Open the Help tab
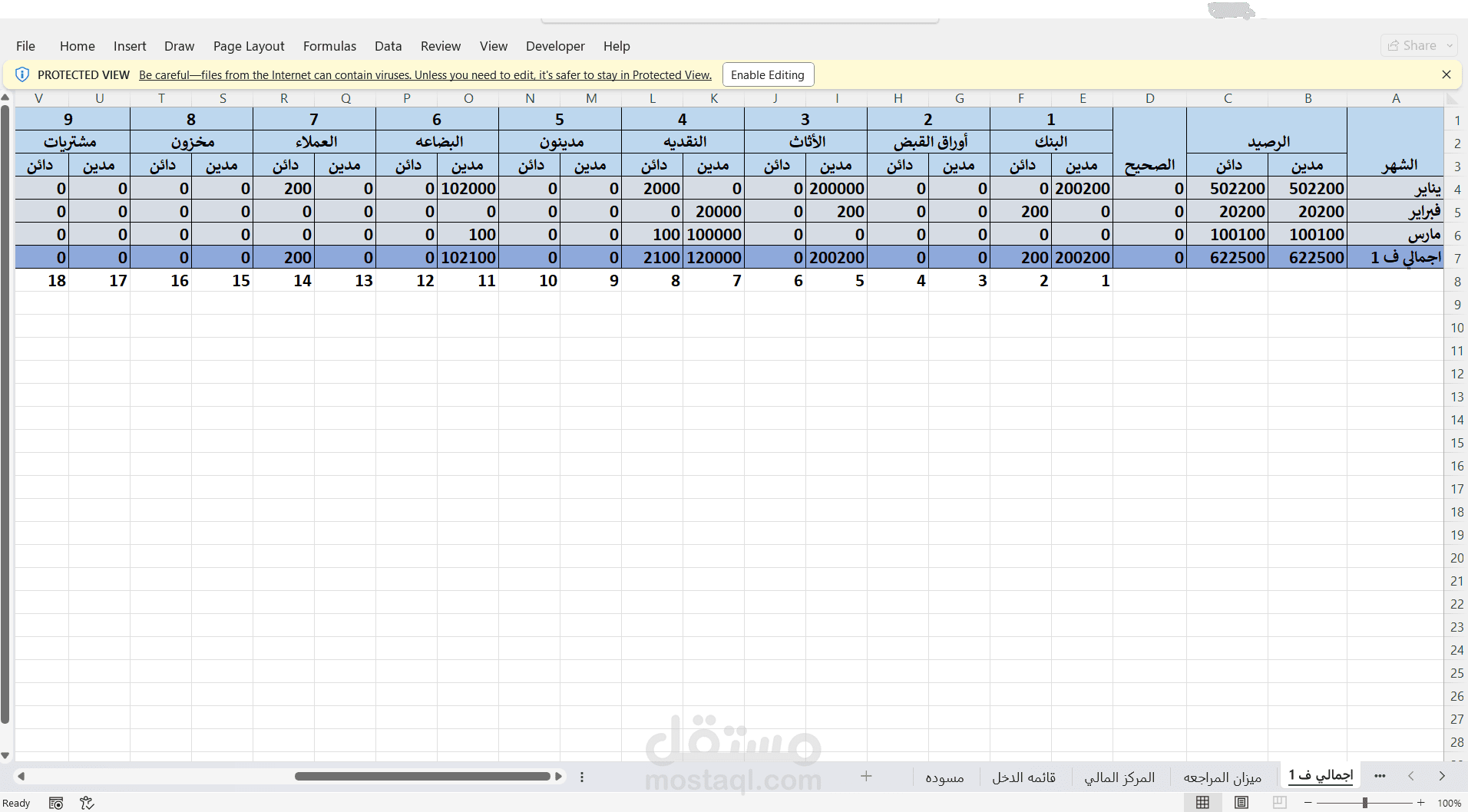The width and height of the screenshot is (1468, 812). click(x=617, y=46)
